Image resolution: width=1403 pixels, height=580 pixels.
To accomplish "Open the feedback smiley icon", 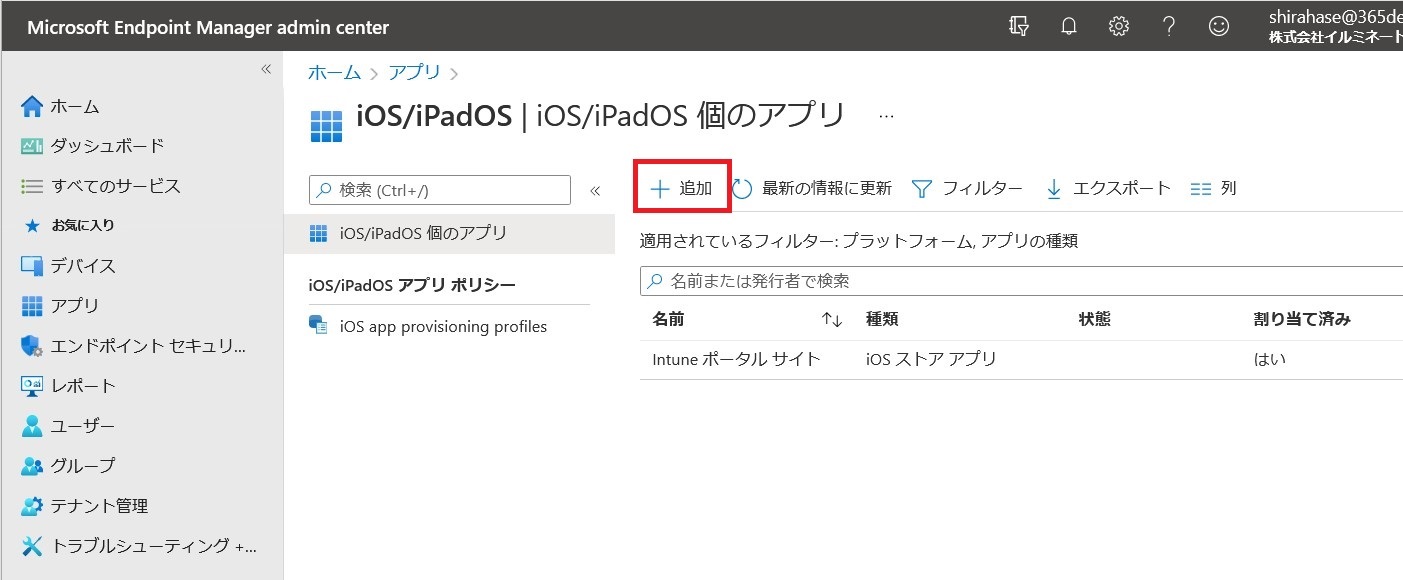I will point(1219,27).
